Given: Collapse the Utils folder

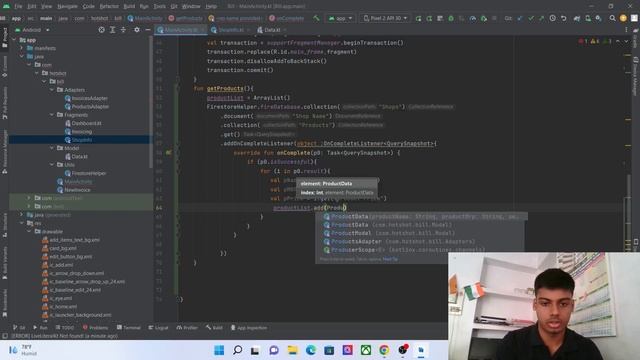Looking at the screenshot, I should click(52, 164).
